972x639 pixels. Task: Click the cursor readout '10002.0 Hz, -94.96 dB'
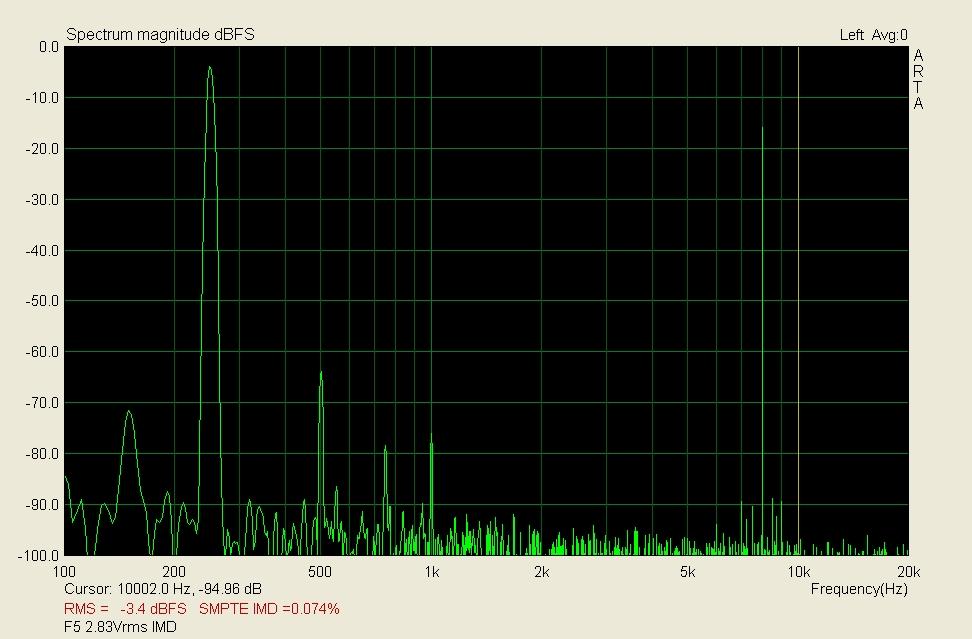pyautogui.click(x=189, y=589)
